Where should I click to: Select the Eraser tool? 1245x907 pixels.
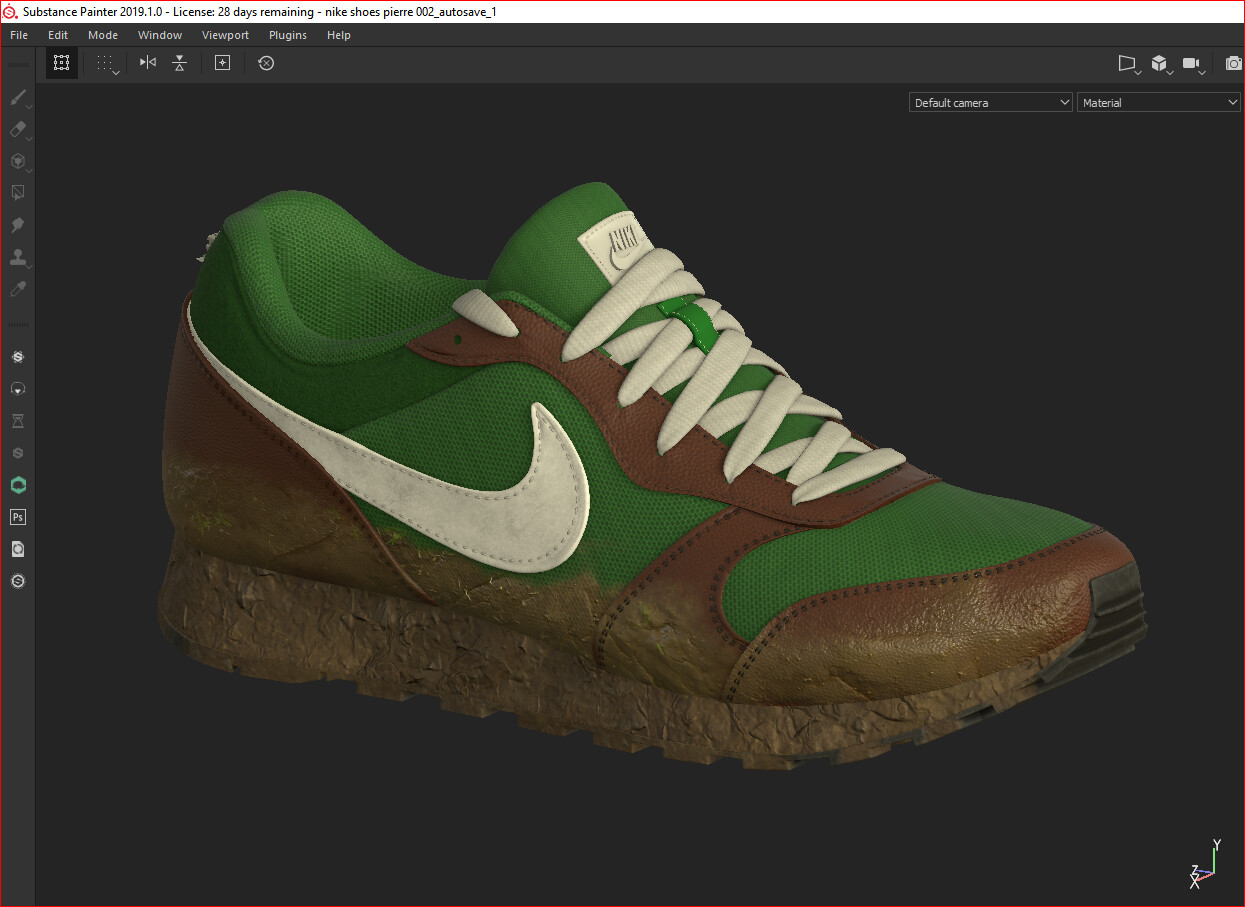[17, 130]
